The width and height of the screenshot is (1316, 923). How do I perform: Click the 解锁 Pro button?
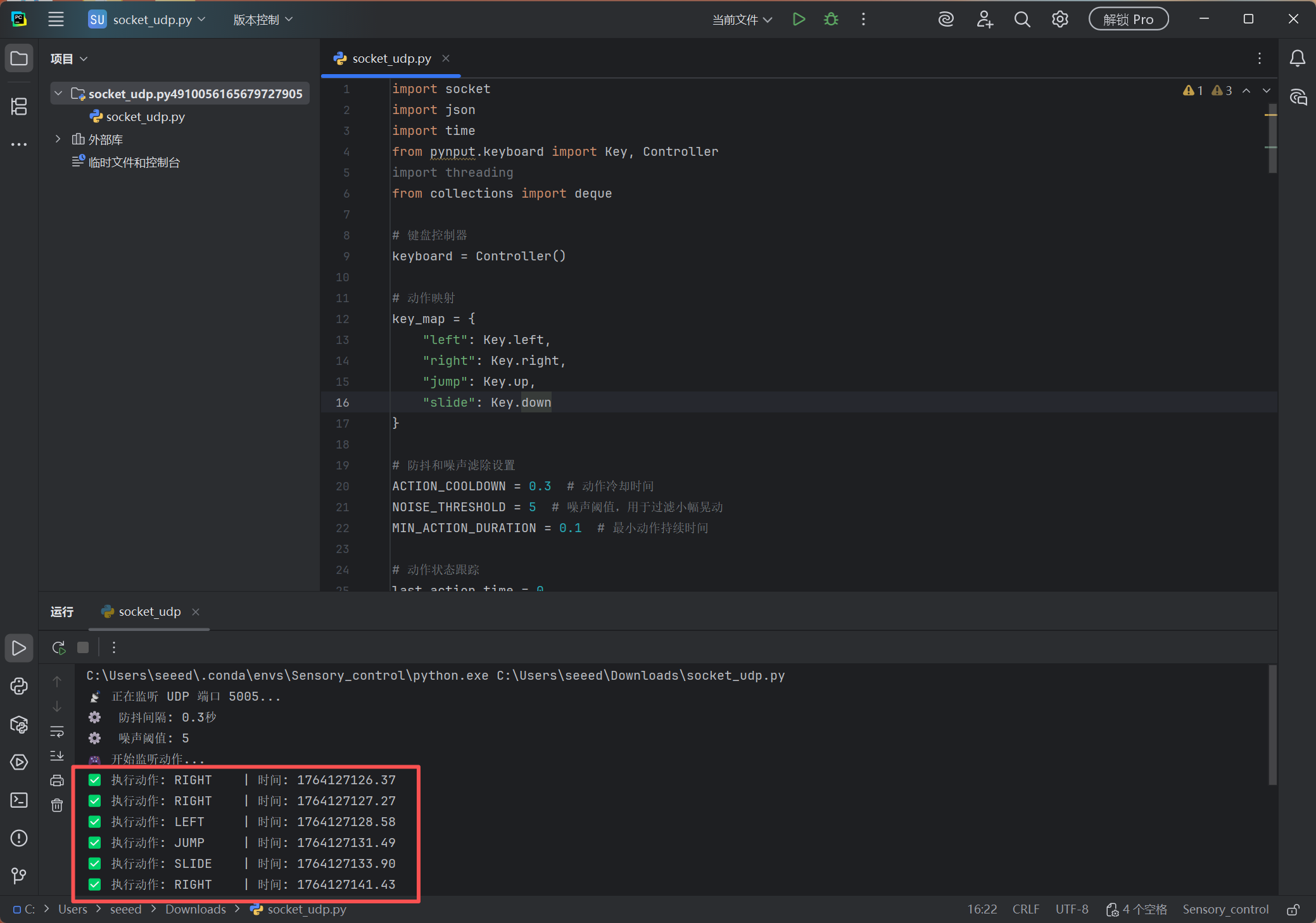[x=1128, y=19]
